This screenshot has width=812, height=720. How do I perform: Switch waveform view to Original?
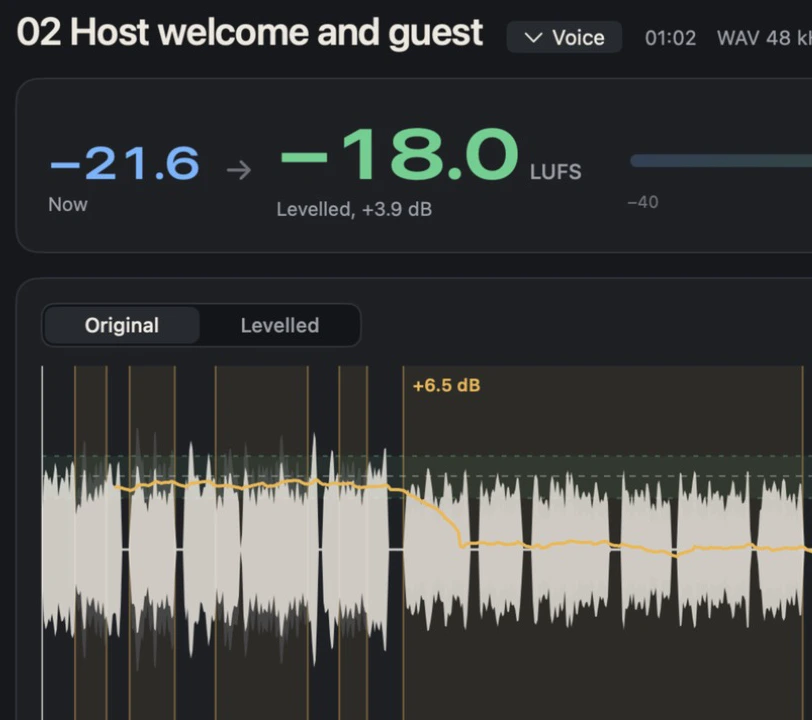(122, 325)
